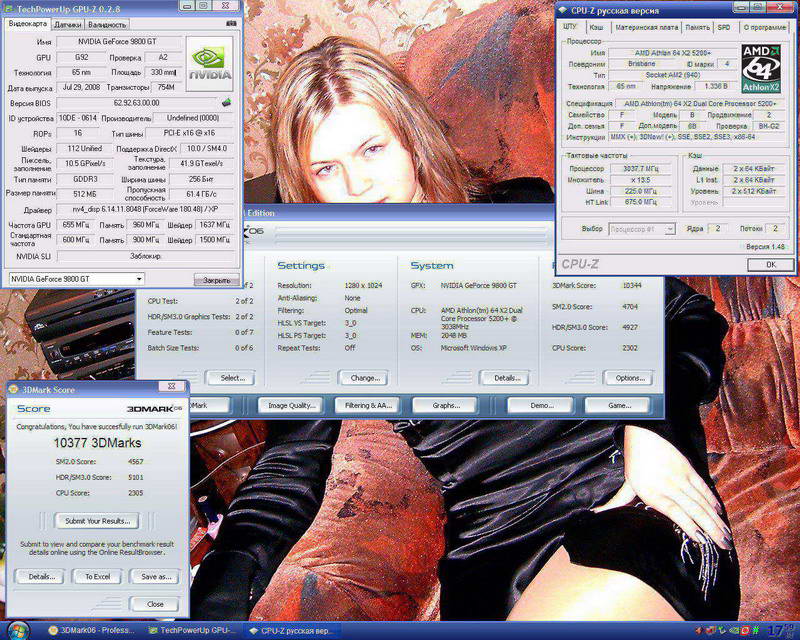The width and height of the screenshot is (800, 640).
Task: Click the Закрыть button in GPU-Z
Action: tap(217, 281)
